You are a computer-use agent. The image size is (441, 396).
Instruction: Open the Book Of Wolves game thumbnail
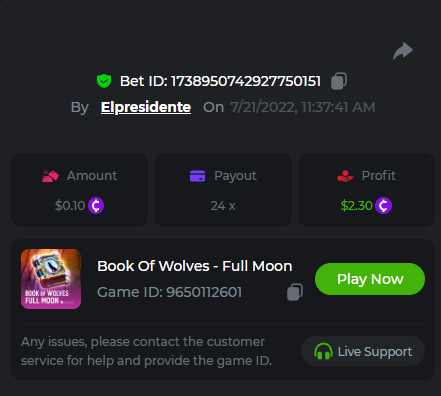pos(51,279)
